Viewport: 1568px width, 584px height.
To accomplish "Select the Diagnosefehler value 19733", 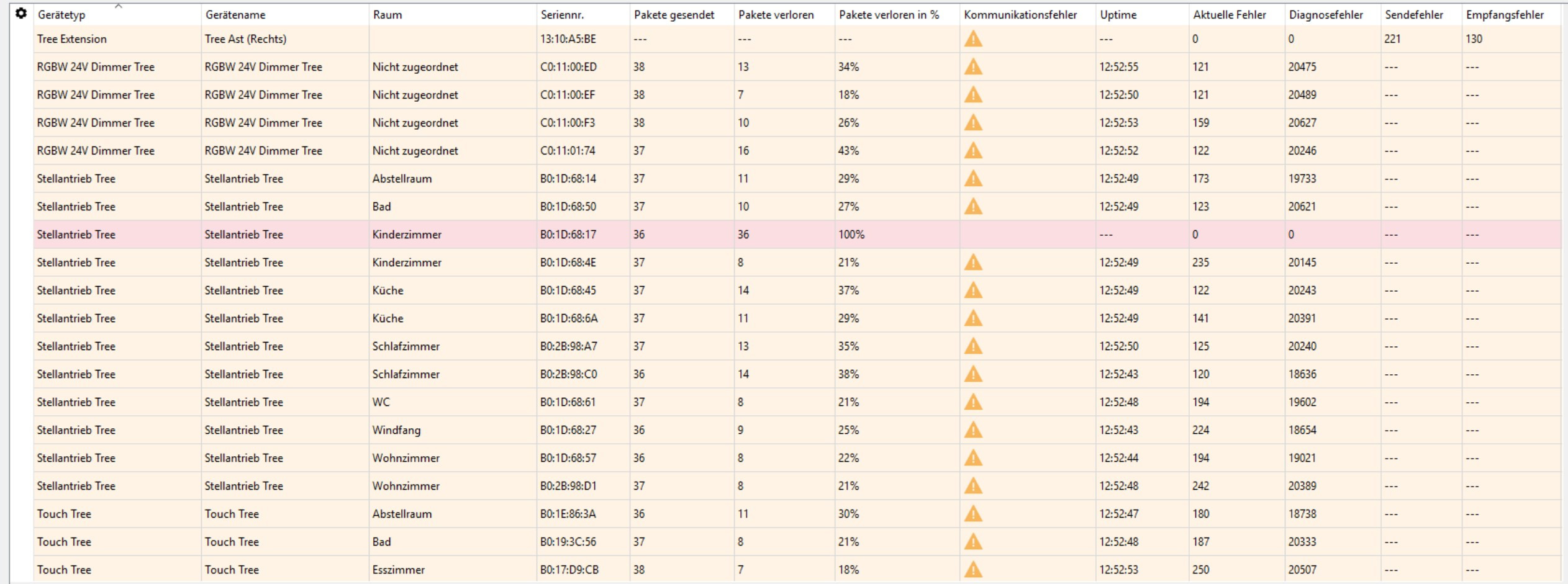I will coord(1302,179).
